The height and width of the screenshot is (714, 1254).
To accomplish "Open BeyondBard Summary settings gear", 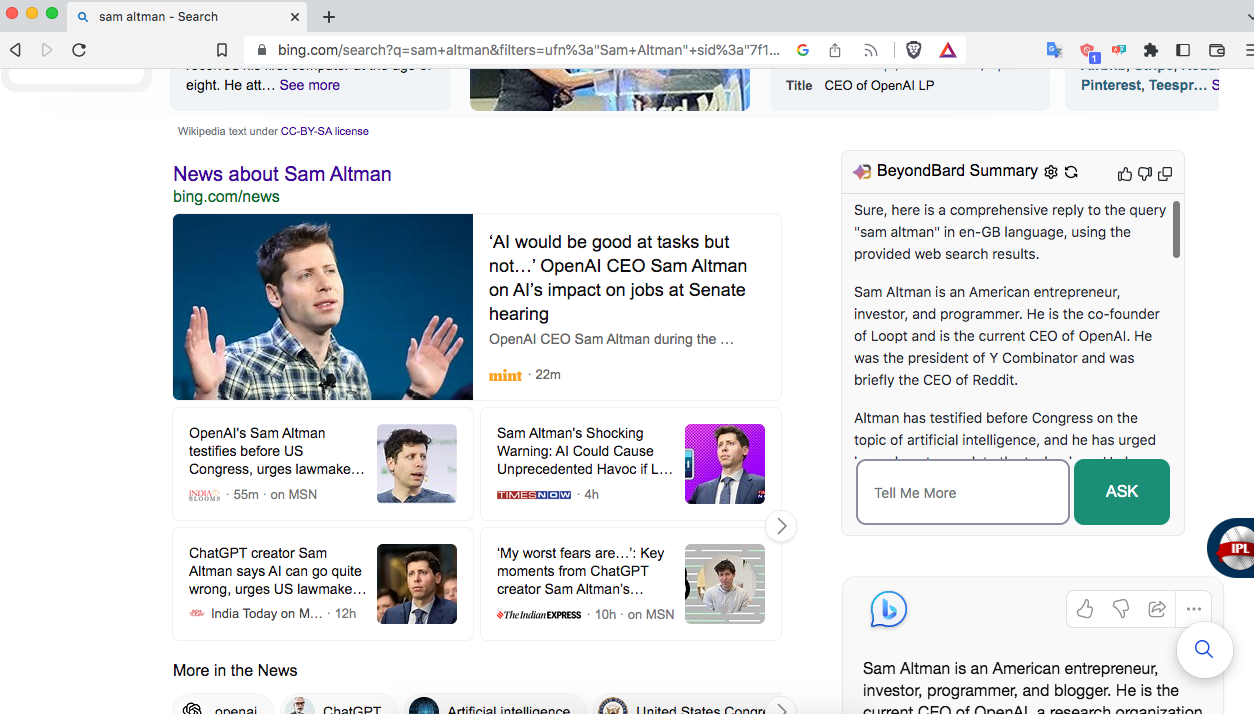I will pyautogui.click(x=1050, y=172).
